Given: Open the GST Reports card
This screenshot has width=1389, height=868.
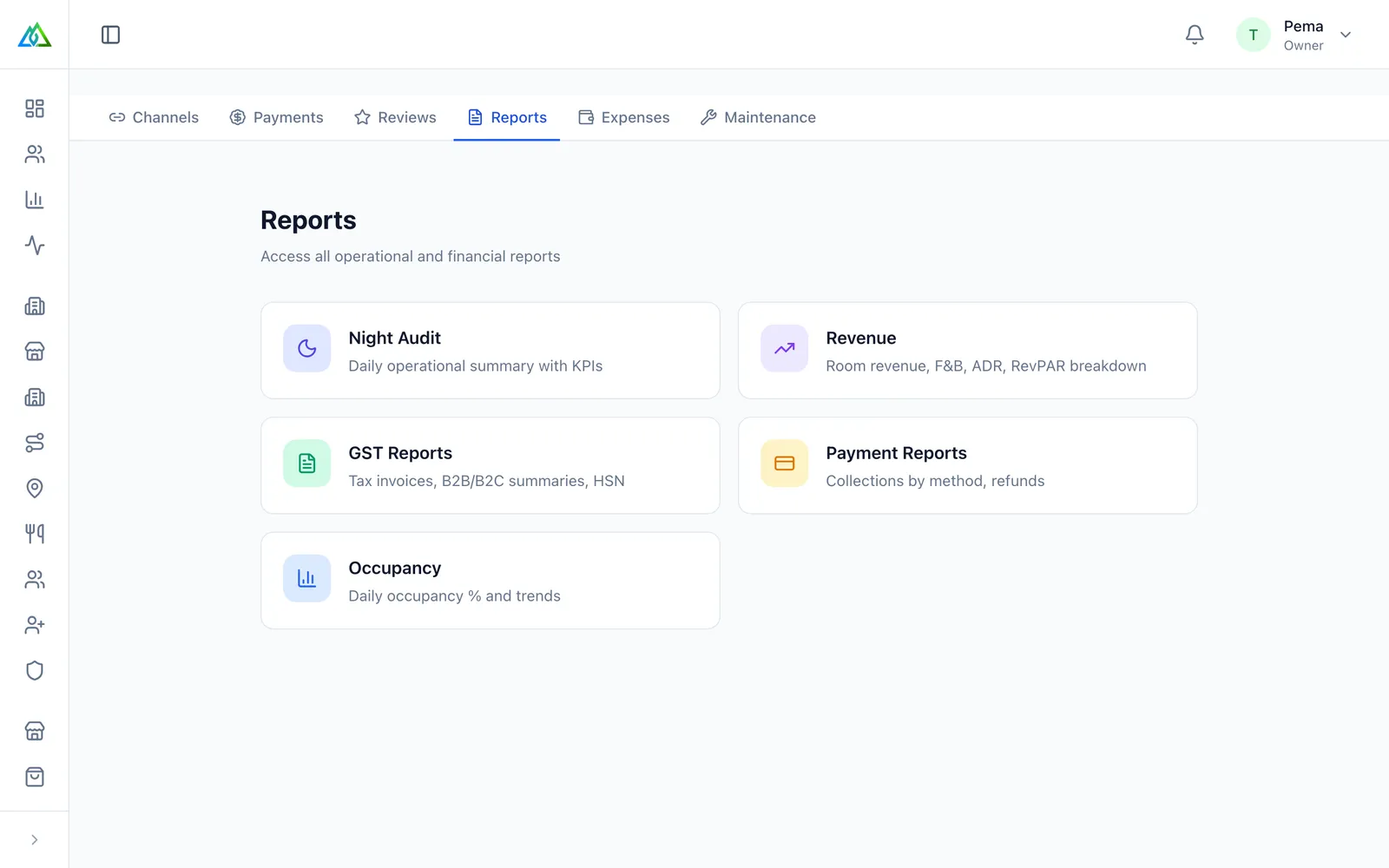Looking at the screenshot, I should pyautogui.click(x=490, y=465).
